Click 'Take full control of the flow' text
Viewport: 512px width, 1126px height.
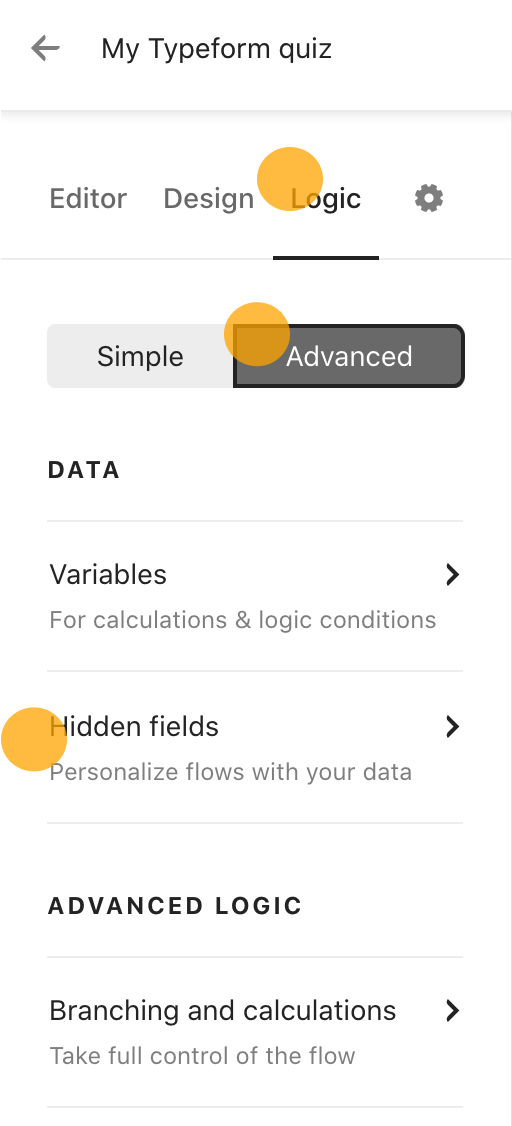pos(203,1056)
